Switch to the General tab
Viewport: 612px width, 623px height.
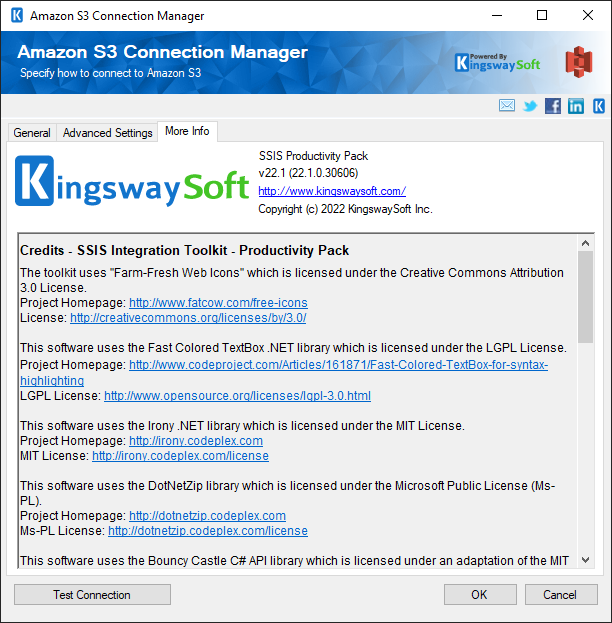[32, 133]
